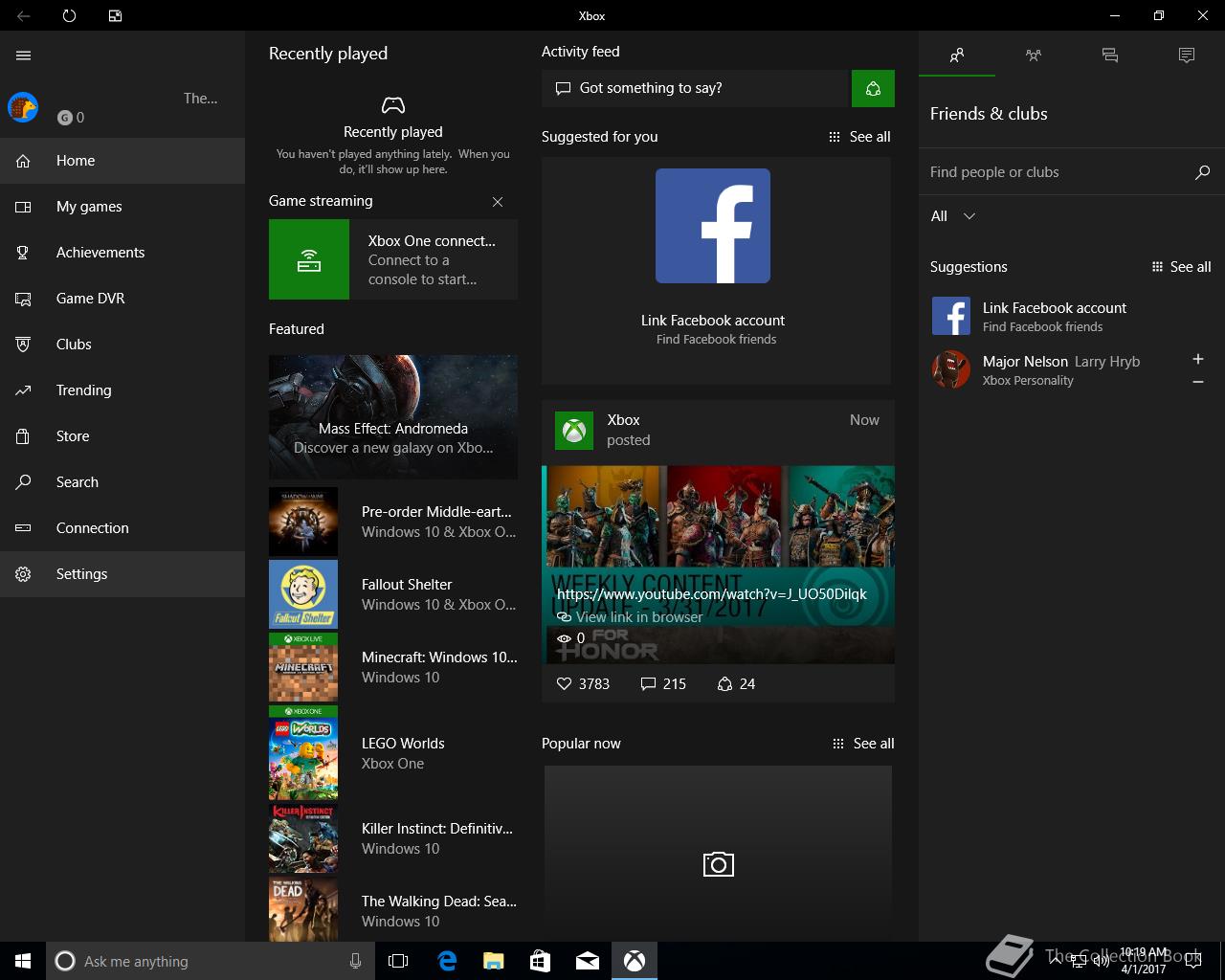1225x980 pixels.
Task: Click the camera screenshot placeholder
Action: point(718,864)
